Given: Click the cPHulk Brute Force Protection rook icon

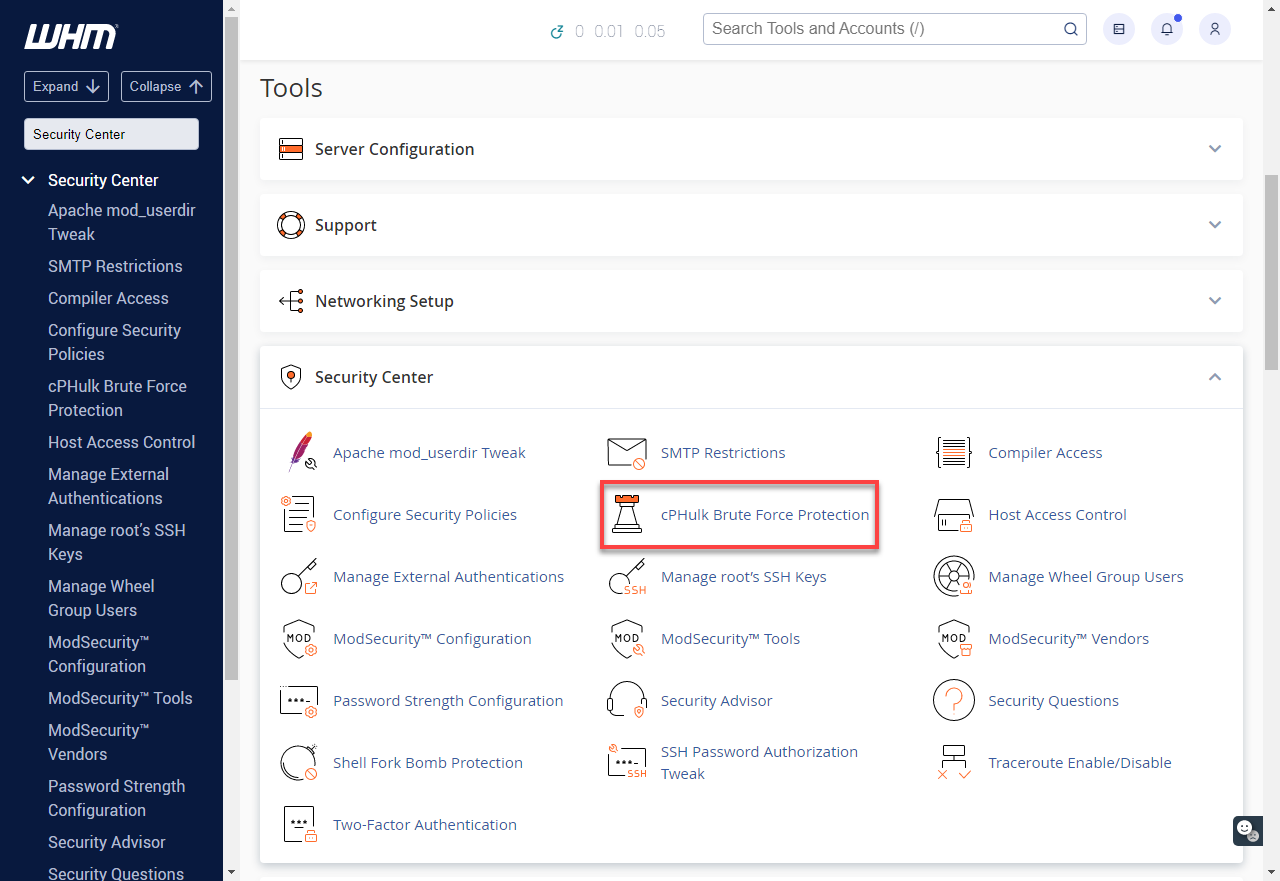Looking at the screenshot, I should (x=627, y=514).
